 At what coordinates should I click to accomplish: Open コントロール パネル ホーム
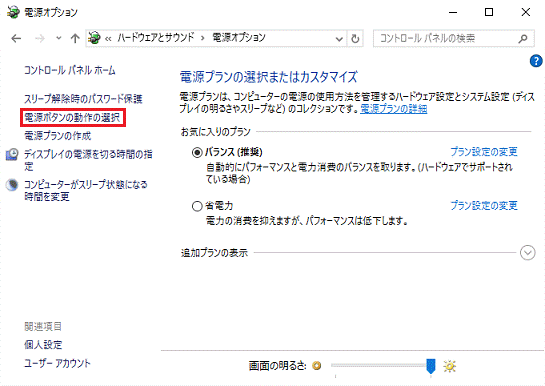tap(70, 70)
